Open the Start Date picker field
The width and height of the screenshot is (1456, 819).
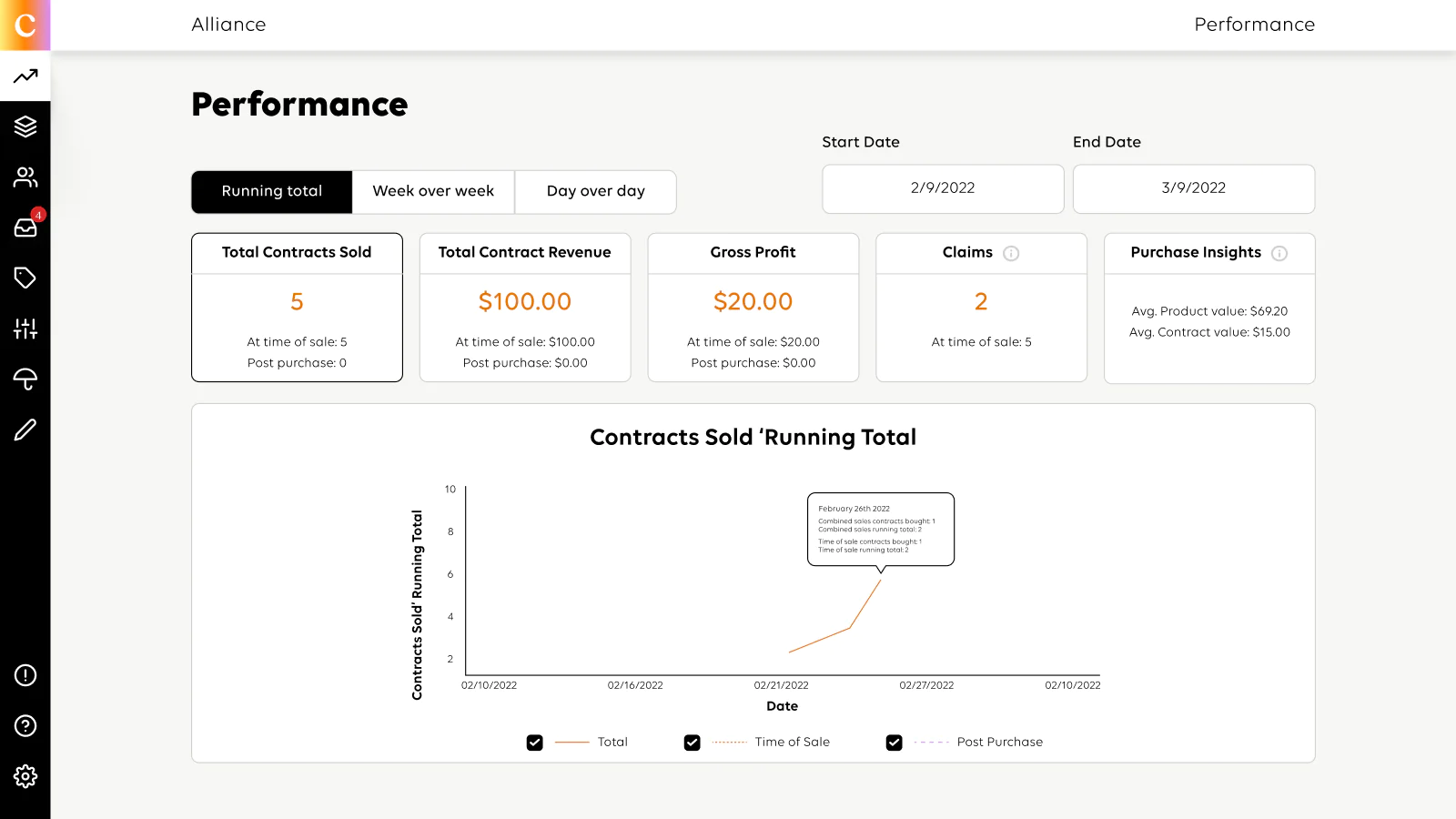click(943, 188)
